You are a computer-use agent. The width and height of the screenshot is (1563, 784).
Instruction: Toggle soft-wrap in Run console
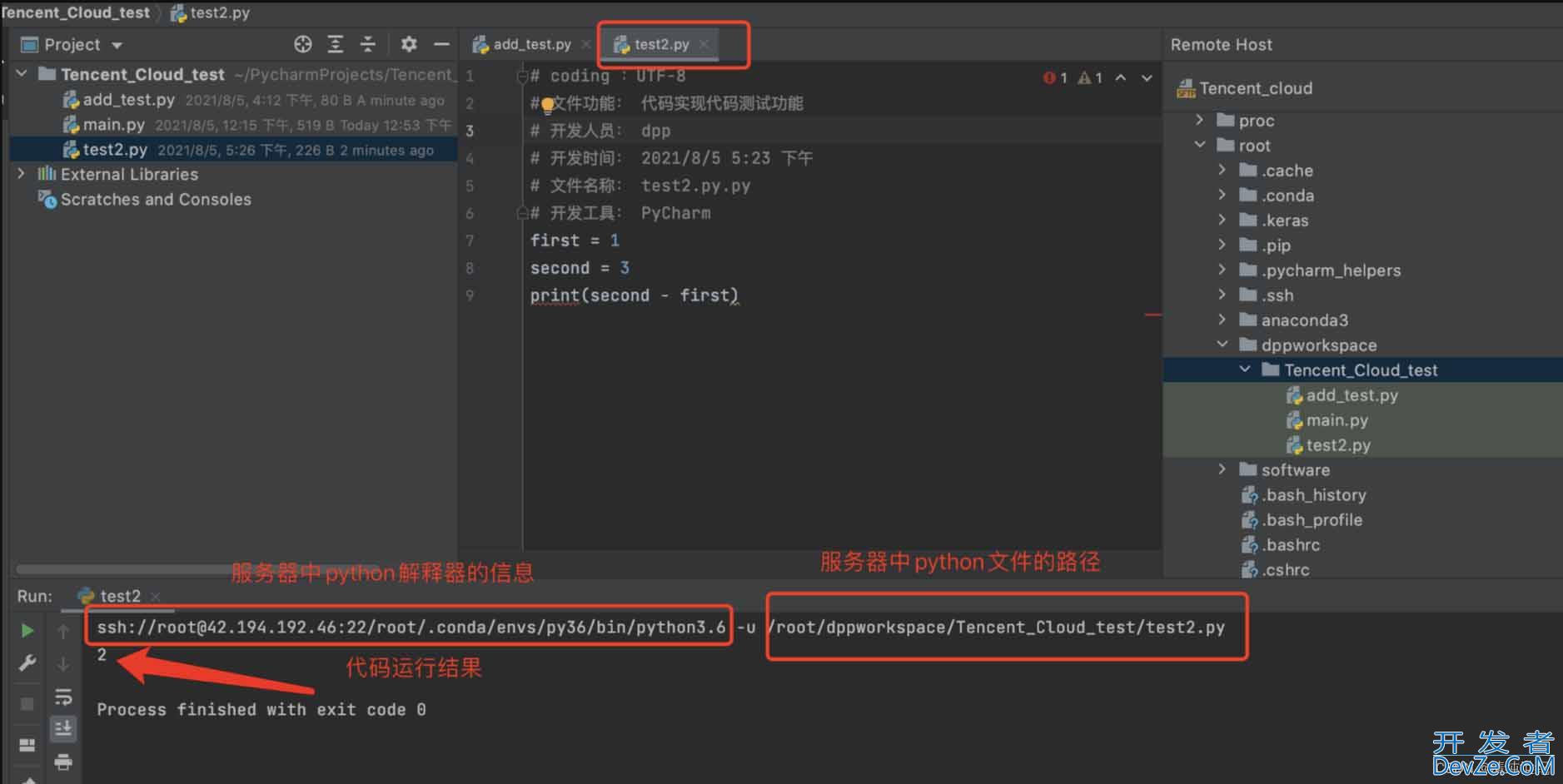click(63, 697)
